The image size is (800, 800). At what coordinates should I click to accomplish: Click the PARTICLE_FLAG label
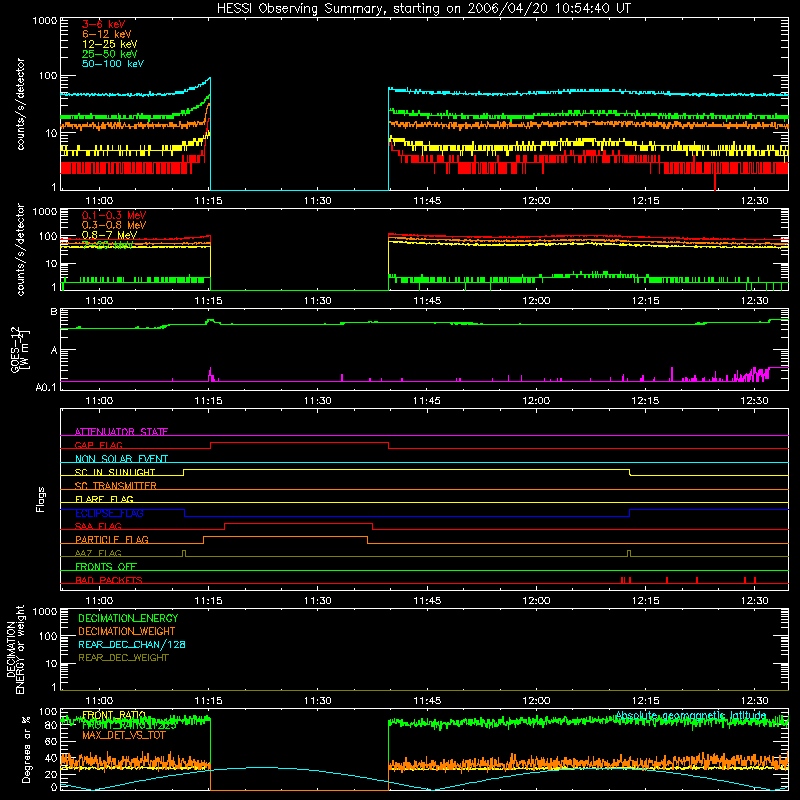click(x=112, y=539)
